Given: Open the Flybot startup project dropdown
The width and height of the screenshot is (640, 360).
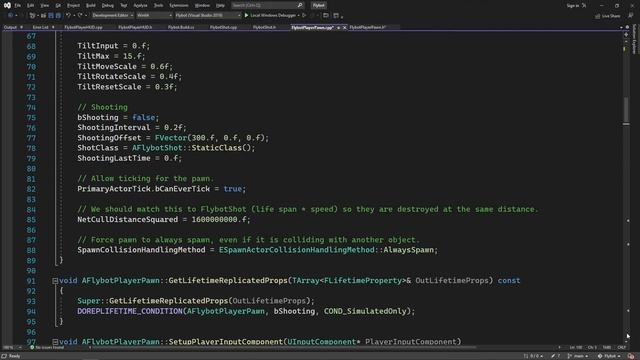Looking at the screenshot, I should click(208, 16).
